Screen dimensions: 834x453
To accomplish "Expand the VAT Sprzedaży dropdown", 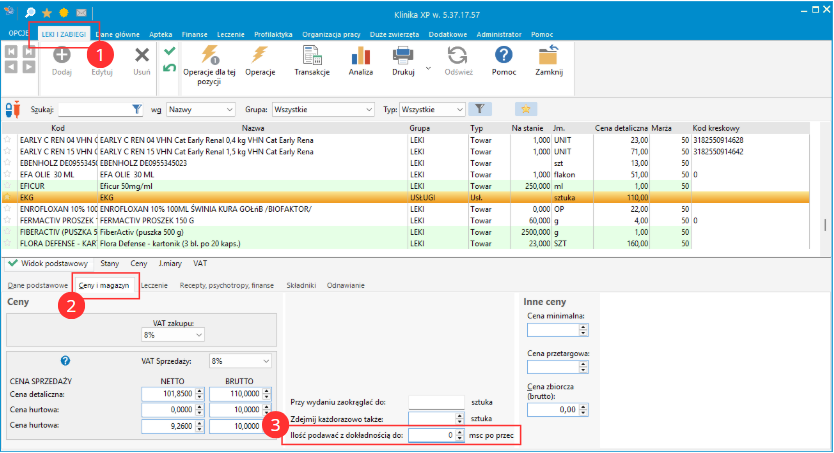I will tap(265, 360).
